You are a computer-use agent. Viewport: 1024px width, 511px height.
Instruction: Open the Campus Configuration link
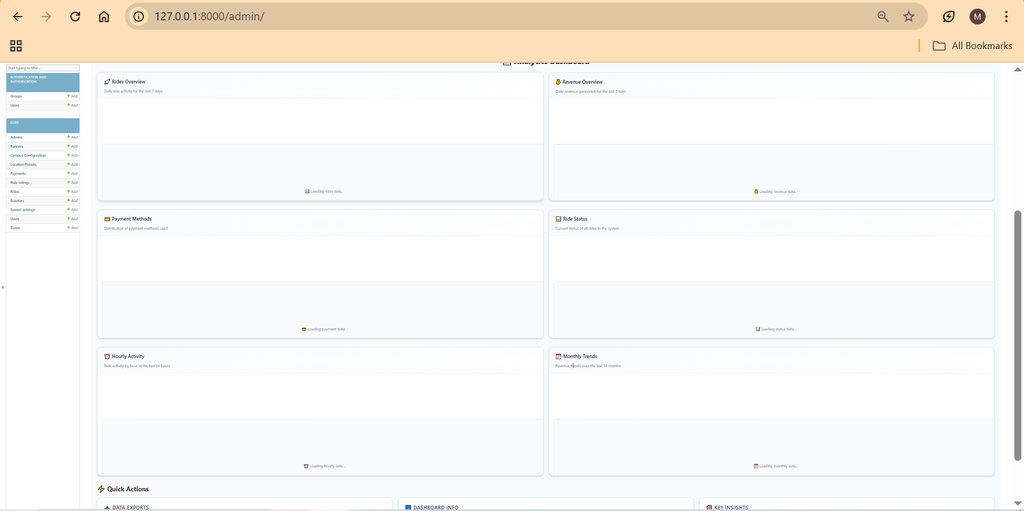click(x=28, y=155)
